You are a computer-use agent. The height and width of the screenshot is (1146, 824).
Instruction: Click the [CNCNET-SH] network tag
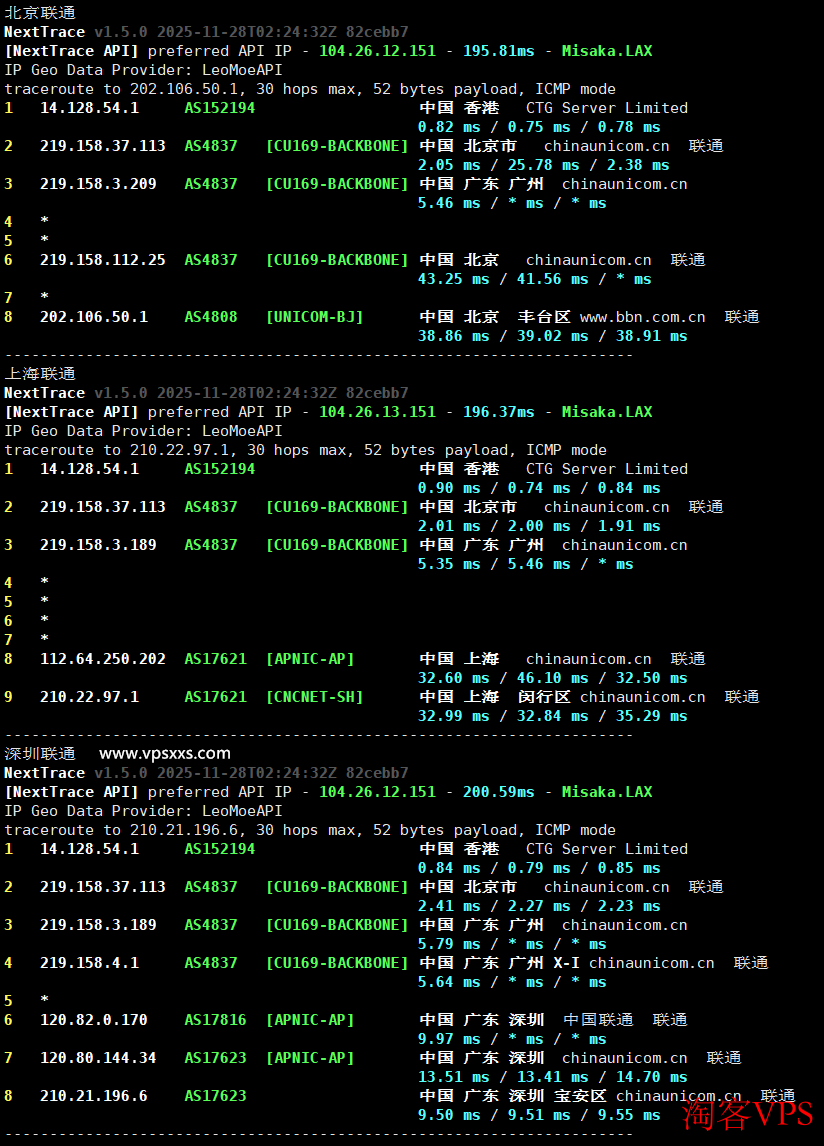pos(314,697)
